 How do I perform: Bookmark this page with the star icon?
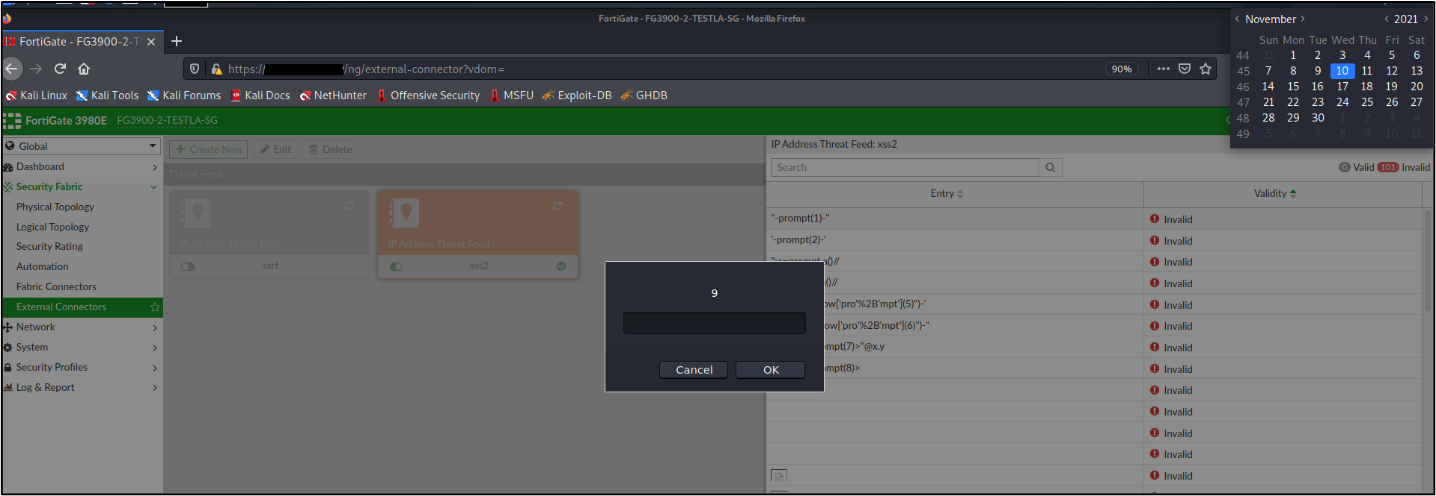click(x=1206, y=69)
